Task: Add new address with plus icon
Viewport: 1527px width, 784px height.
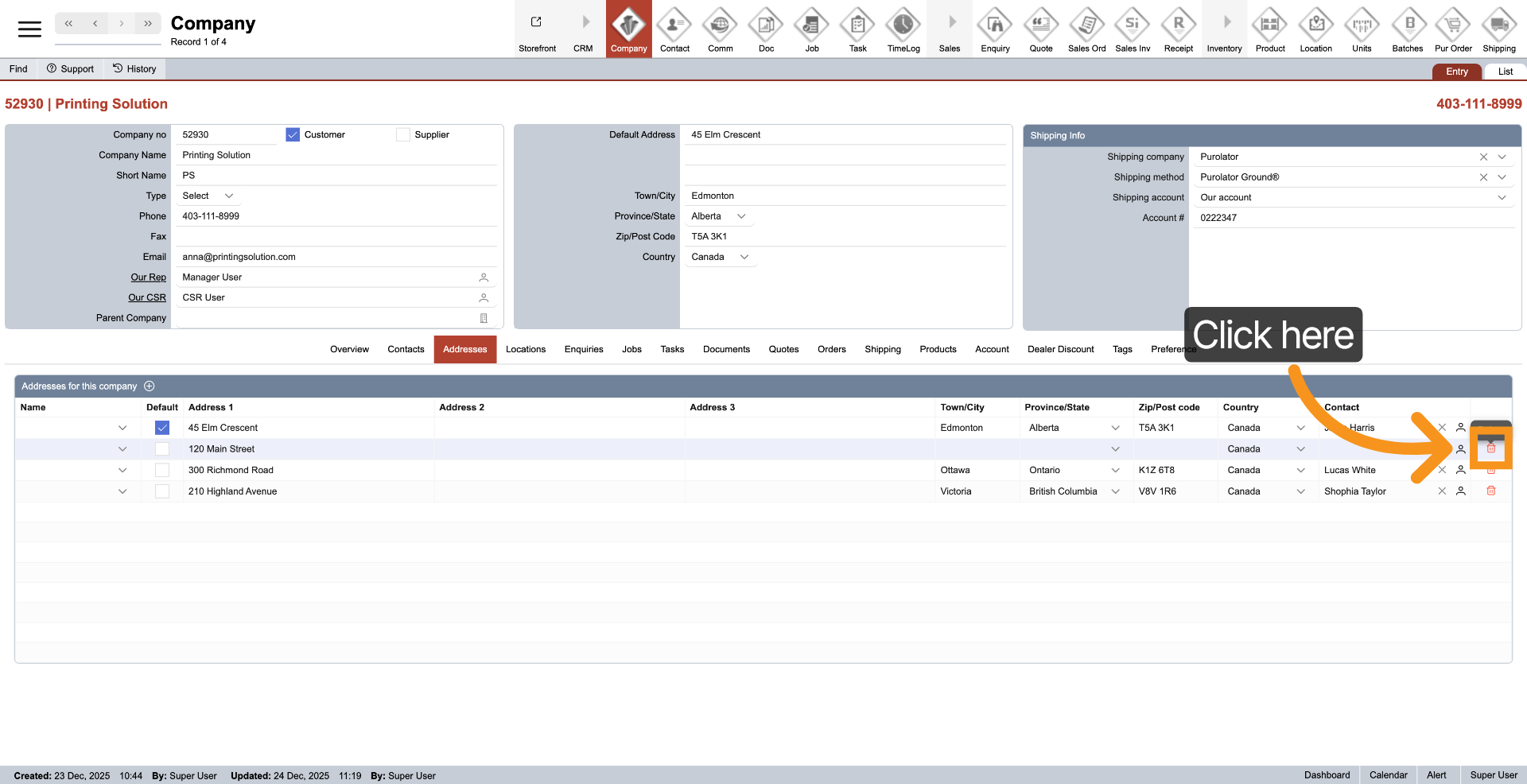Action: point(150,386)
